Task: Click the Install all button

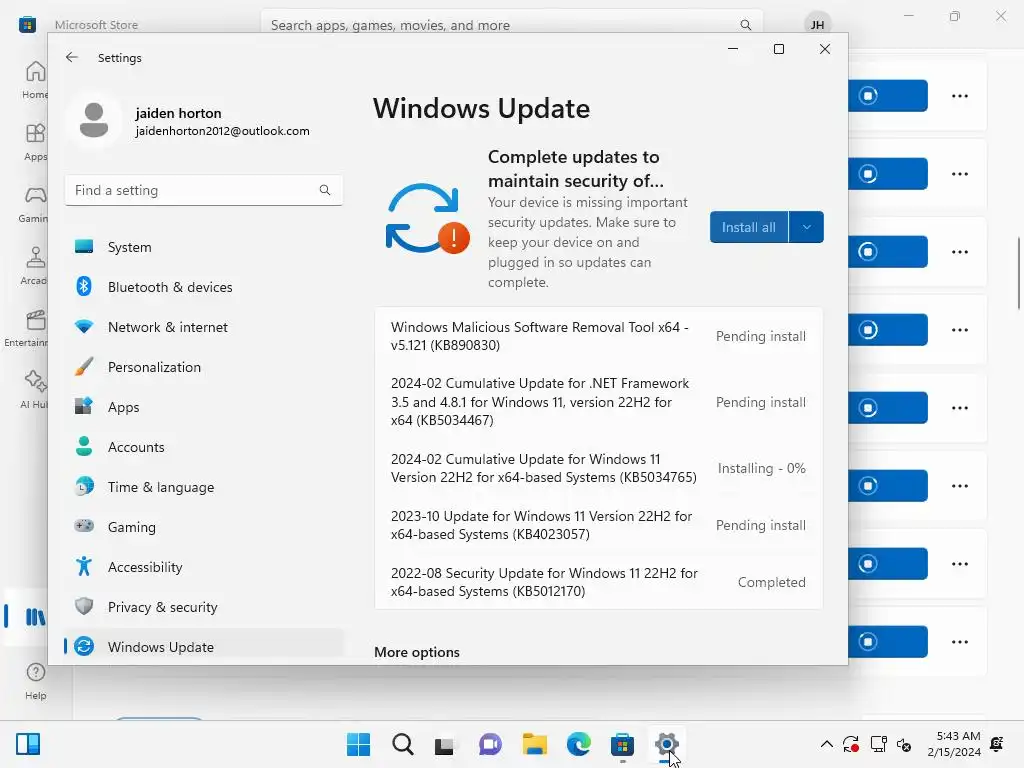Action: [x=748, y=227]
